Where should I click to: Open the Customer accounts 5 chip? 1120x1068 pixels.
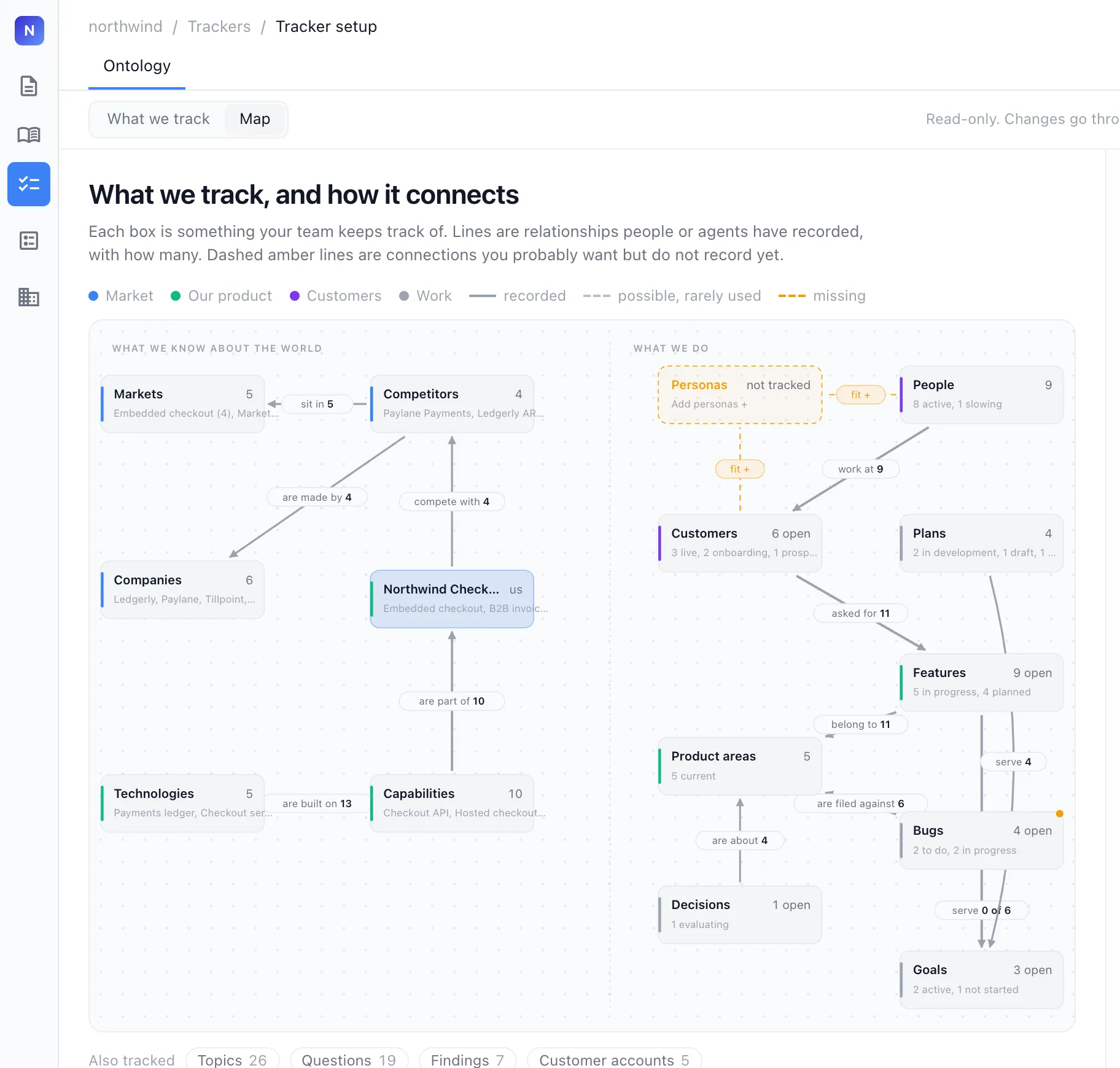point(614,1059)
